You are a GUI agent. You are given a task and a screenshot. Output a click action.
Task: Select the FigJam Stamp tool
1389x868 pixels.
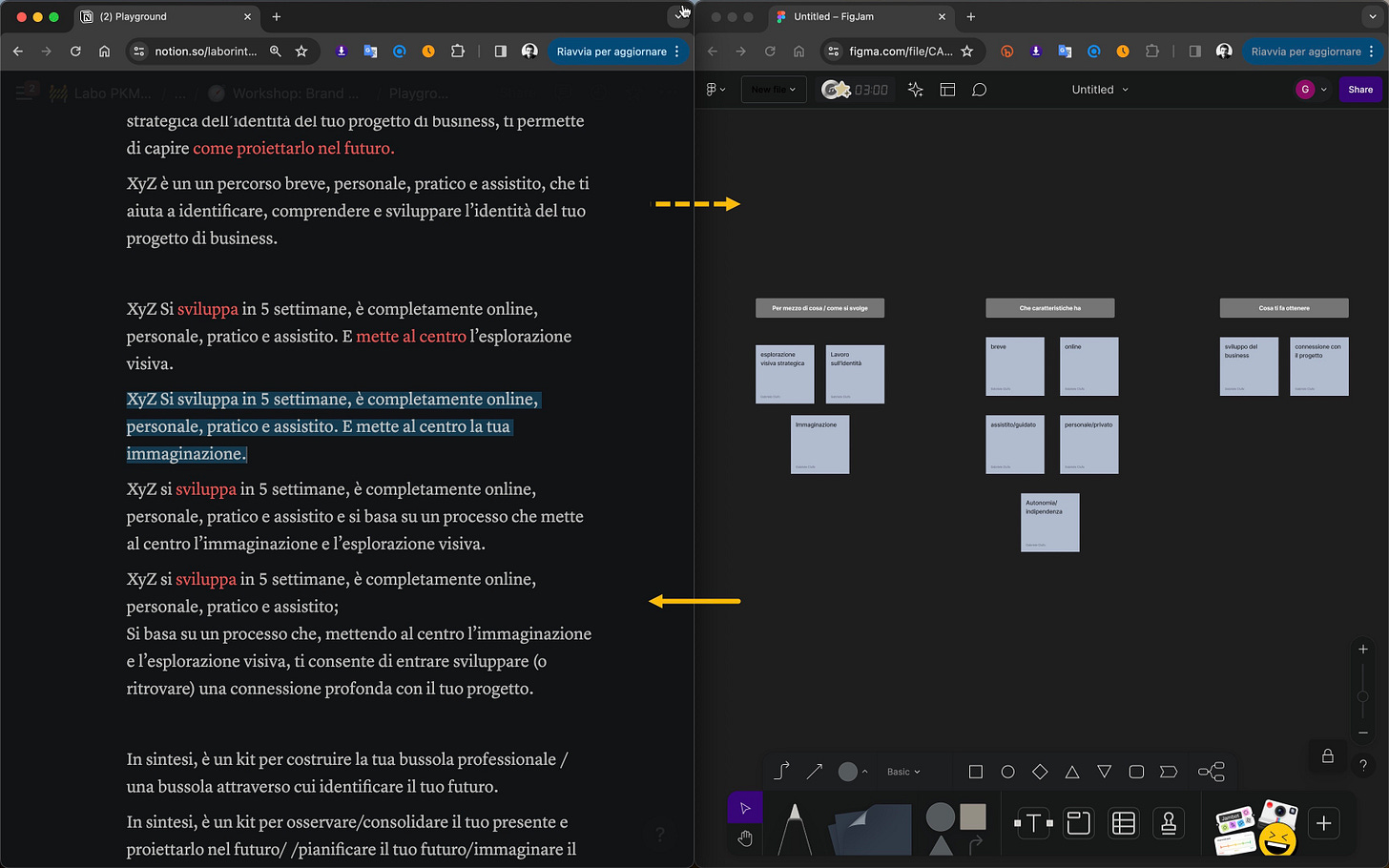[x=1169, y=823]
